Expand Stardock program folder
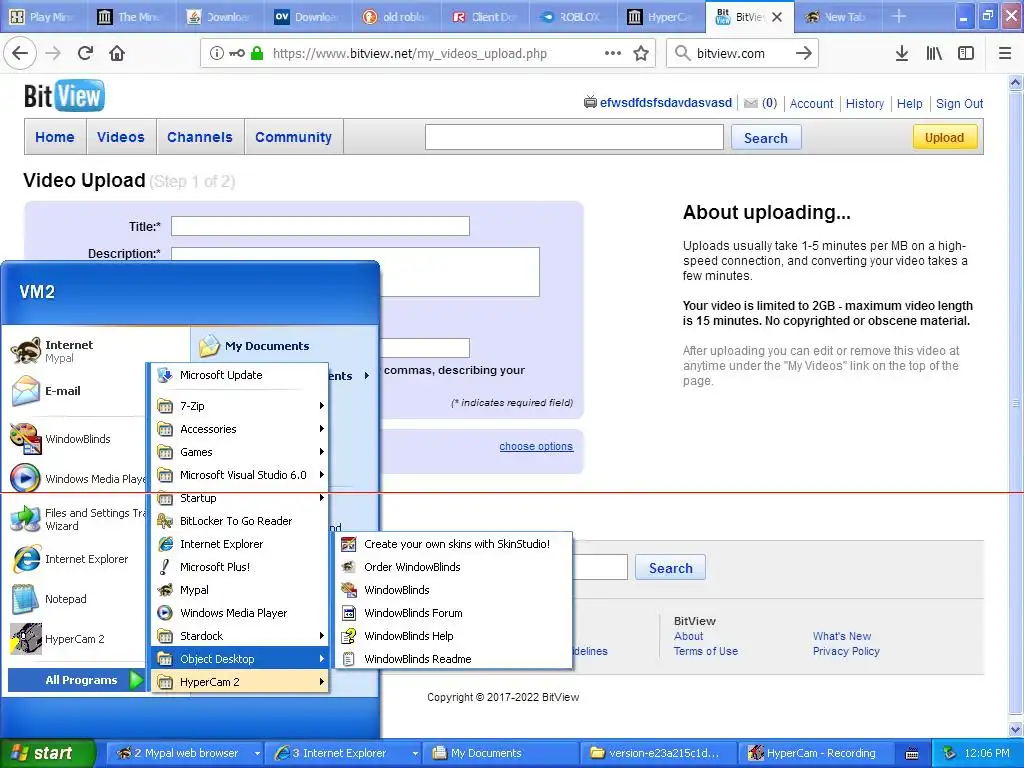Viewport: 1024px width, 768px height. [x=240, y=636]
